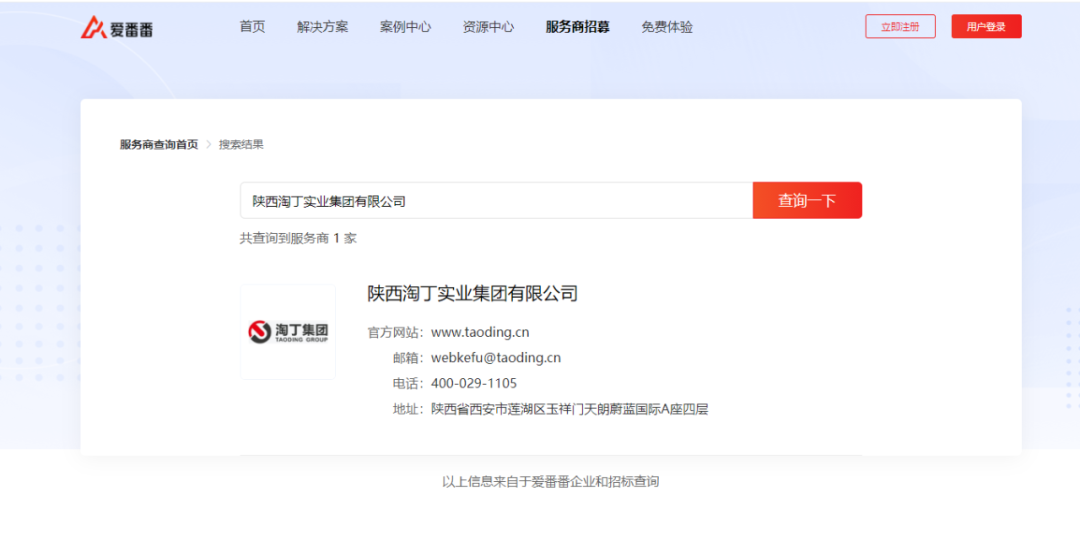Switch to the 服务商招募 tab

(577, 27)
